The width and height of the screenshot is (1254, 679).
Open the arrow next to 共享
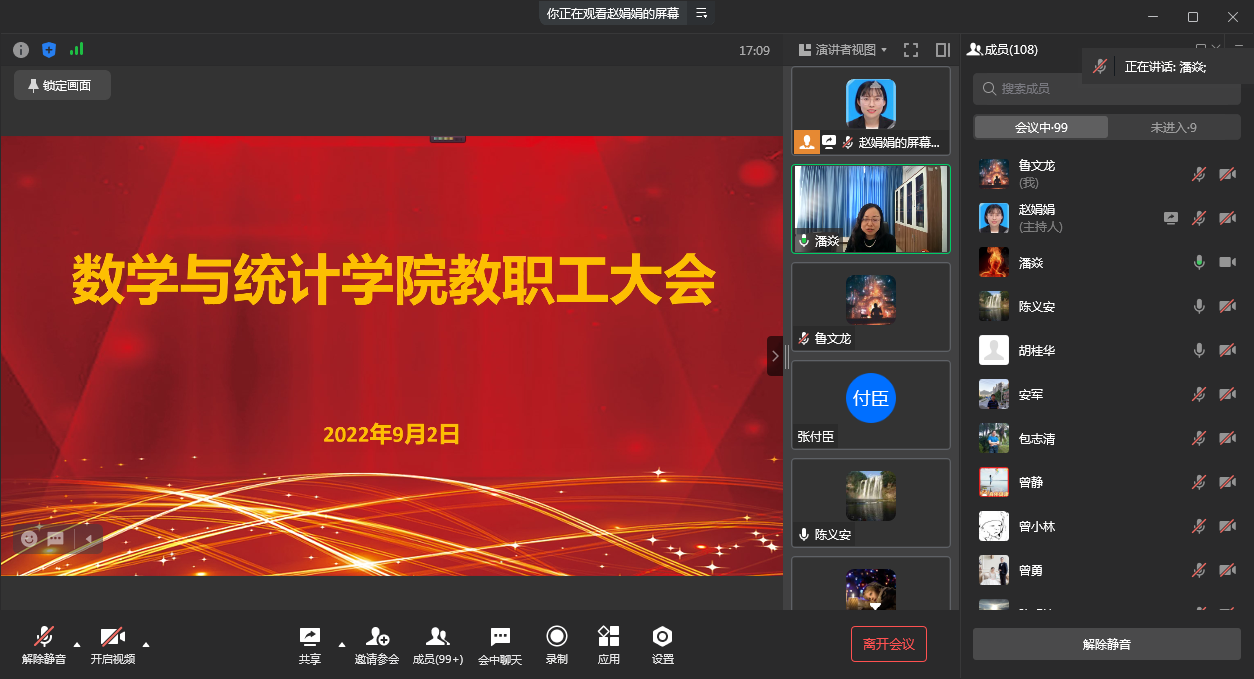[x=341, y=644]
